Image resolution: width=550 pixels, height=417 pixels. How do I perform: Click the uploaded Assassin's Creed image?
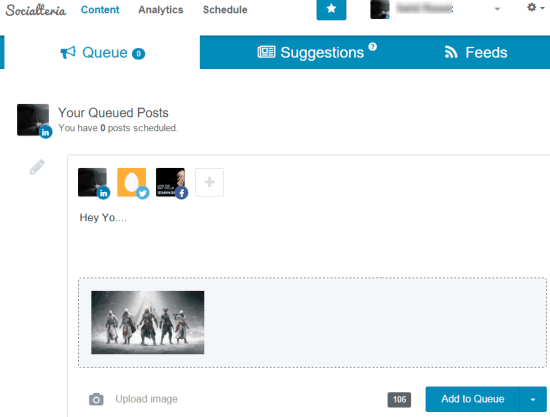(x=148, y=322)
